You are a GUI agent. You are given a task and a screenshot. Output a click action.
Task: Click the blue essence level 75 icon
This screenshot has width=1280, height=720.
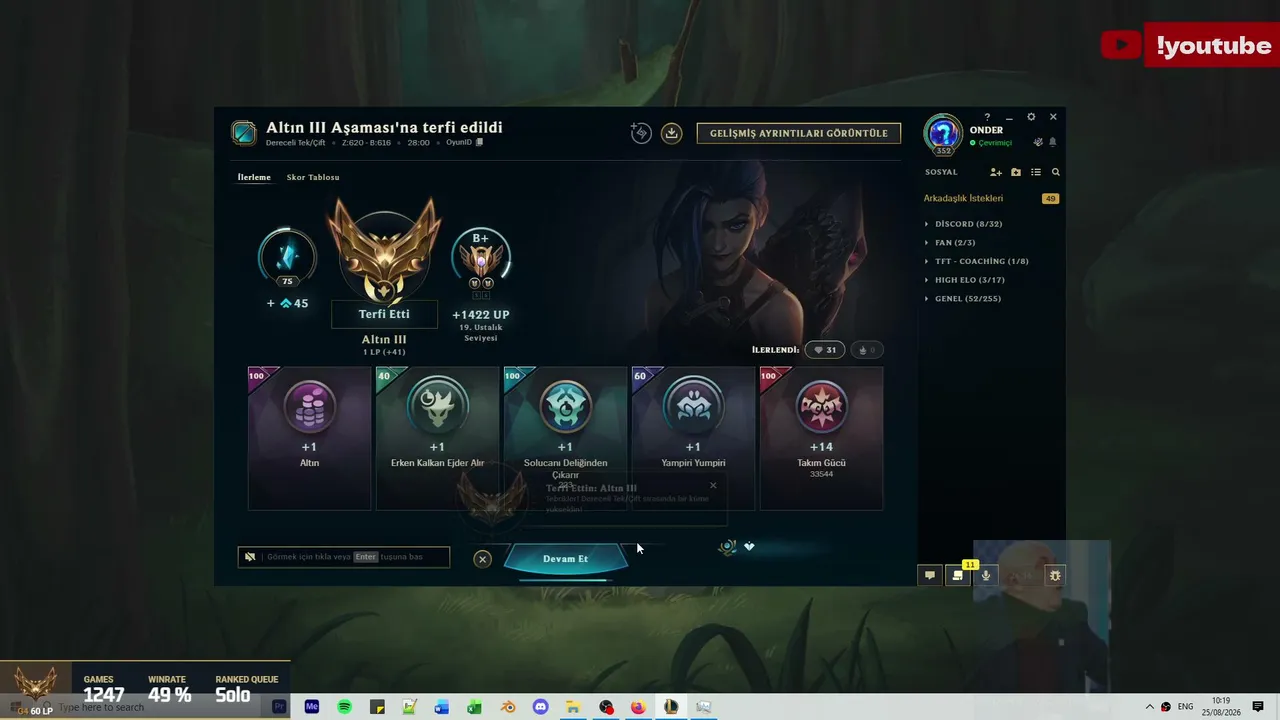pyautogui.click(x=287, y=257)
